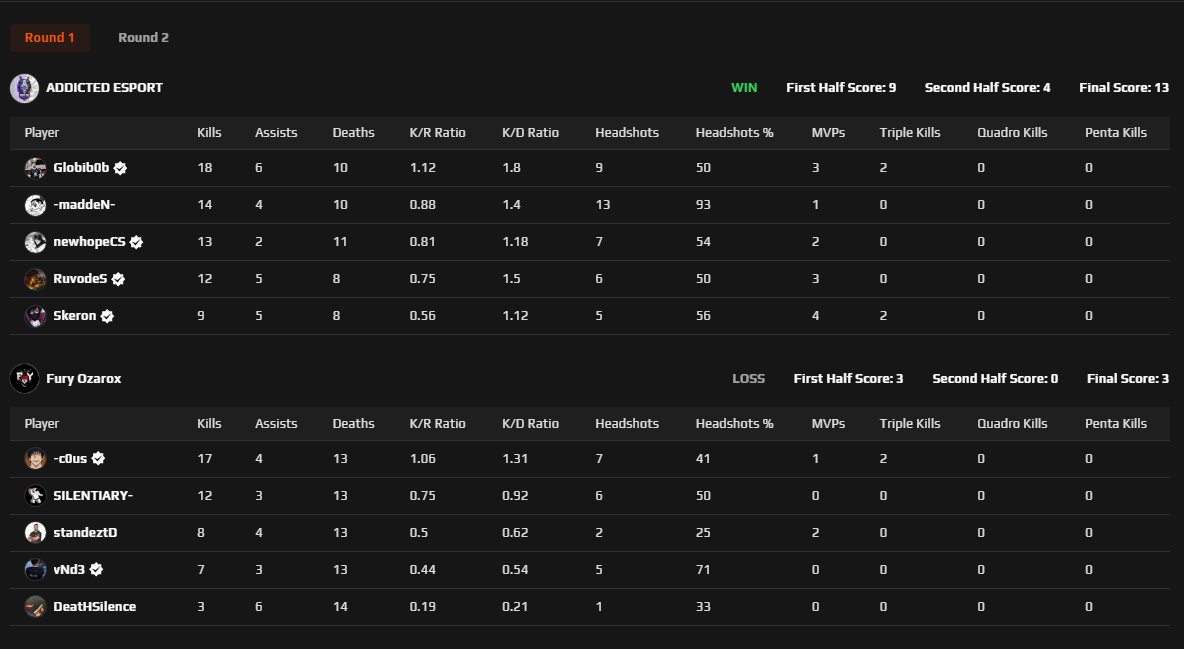Click K/R Ratio header in Fury Ozarox table

point(438,424)
